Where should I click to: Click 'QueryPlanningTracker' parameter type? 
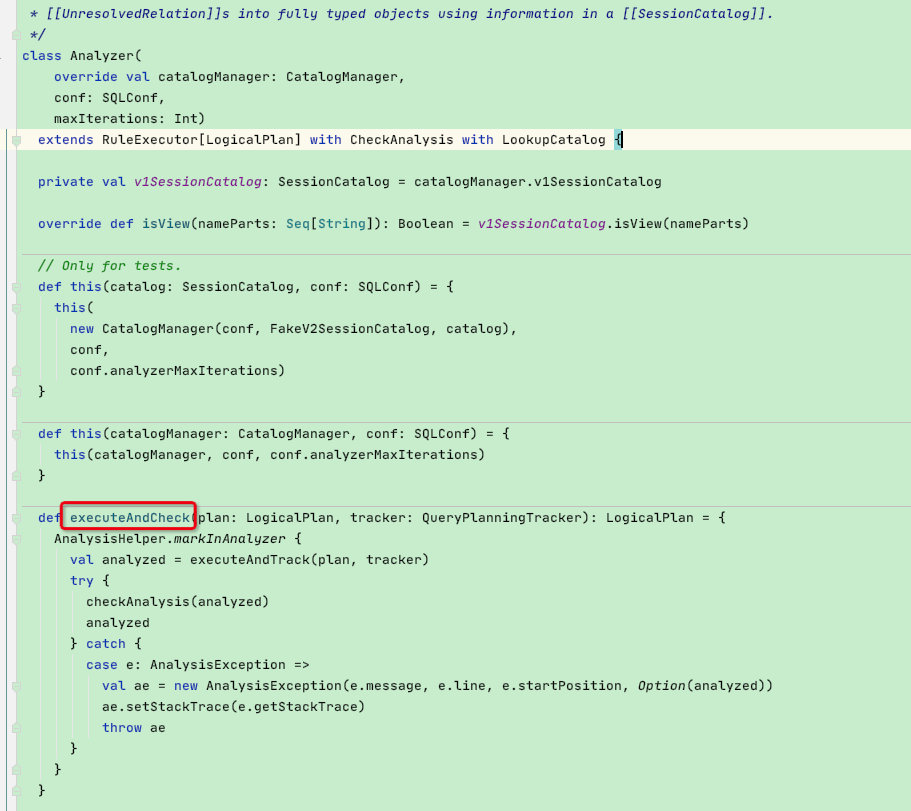(501, 518)
